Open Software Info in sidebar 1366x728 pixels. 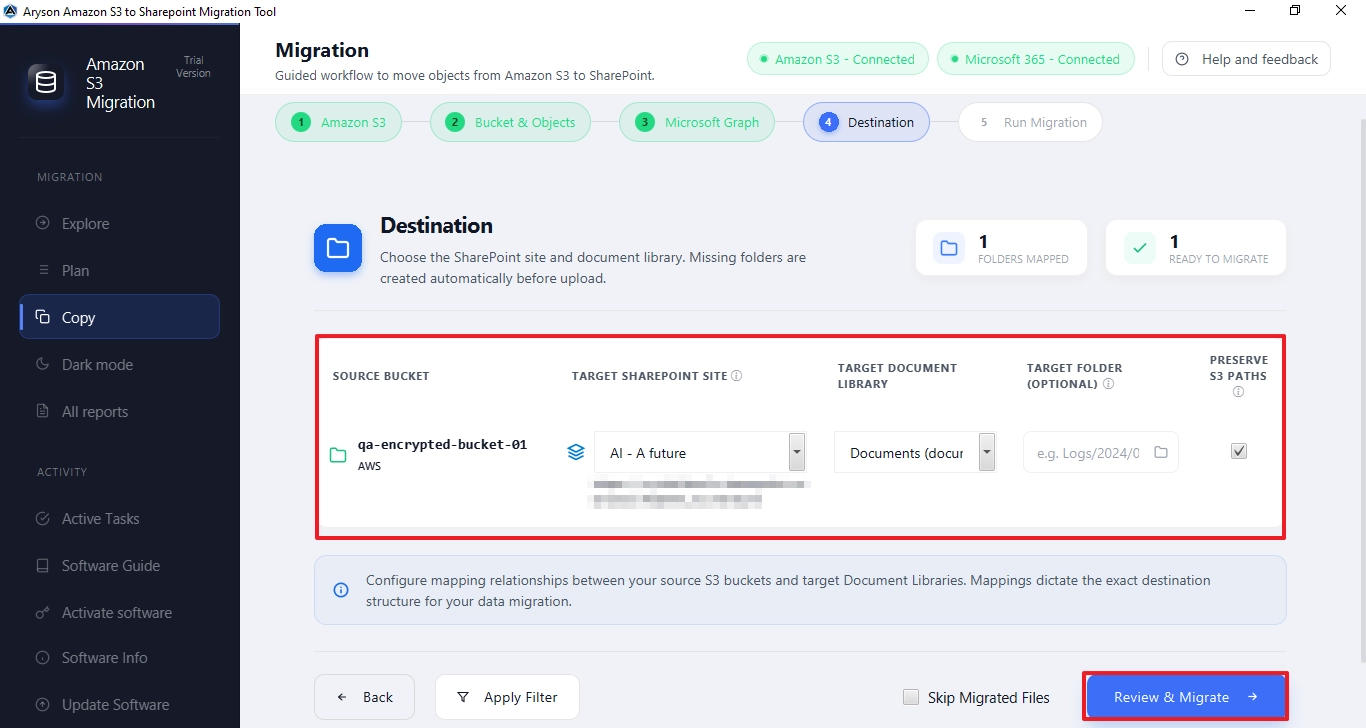[x=119, y=657]
